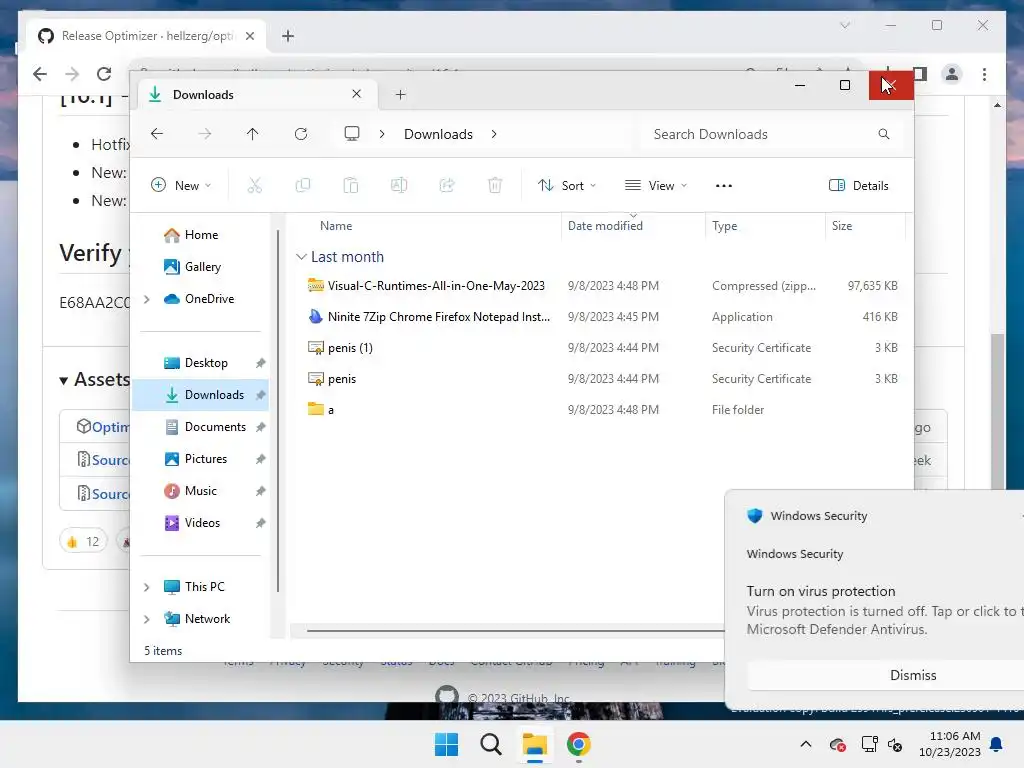Viewport: 1024px width, 768px height.
Task: Click the Cut scissors icon in Explorer toolbar
Action: point(255,185)
